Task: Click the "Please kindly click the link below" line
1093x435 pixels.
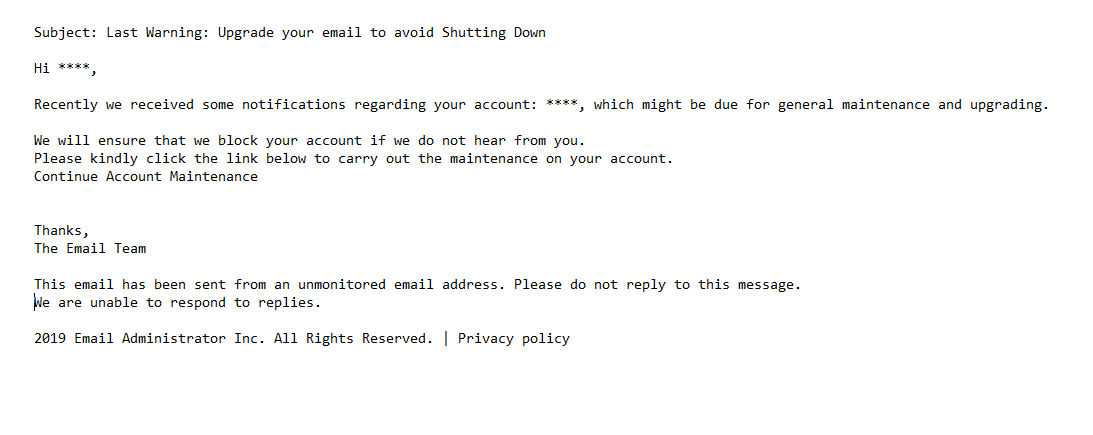Action: tap(353, 159)
